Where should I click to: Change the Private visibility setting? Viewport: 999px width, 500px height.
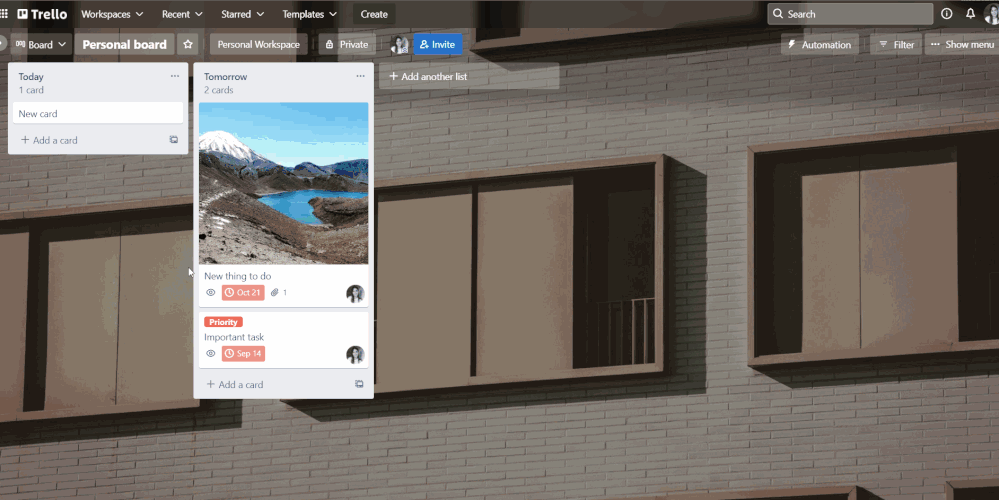(347, 45)
